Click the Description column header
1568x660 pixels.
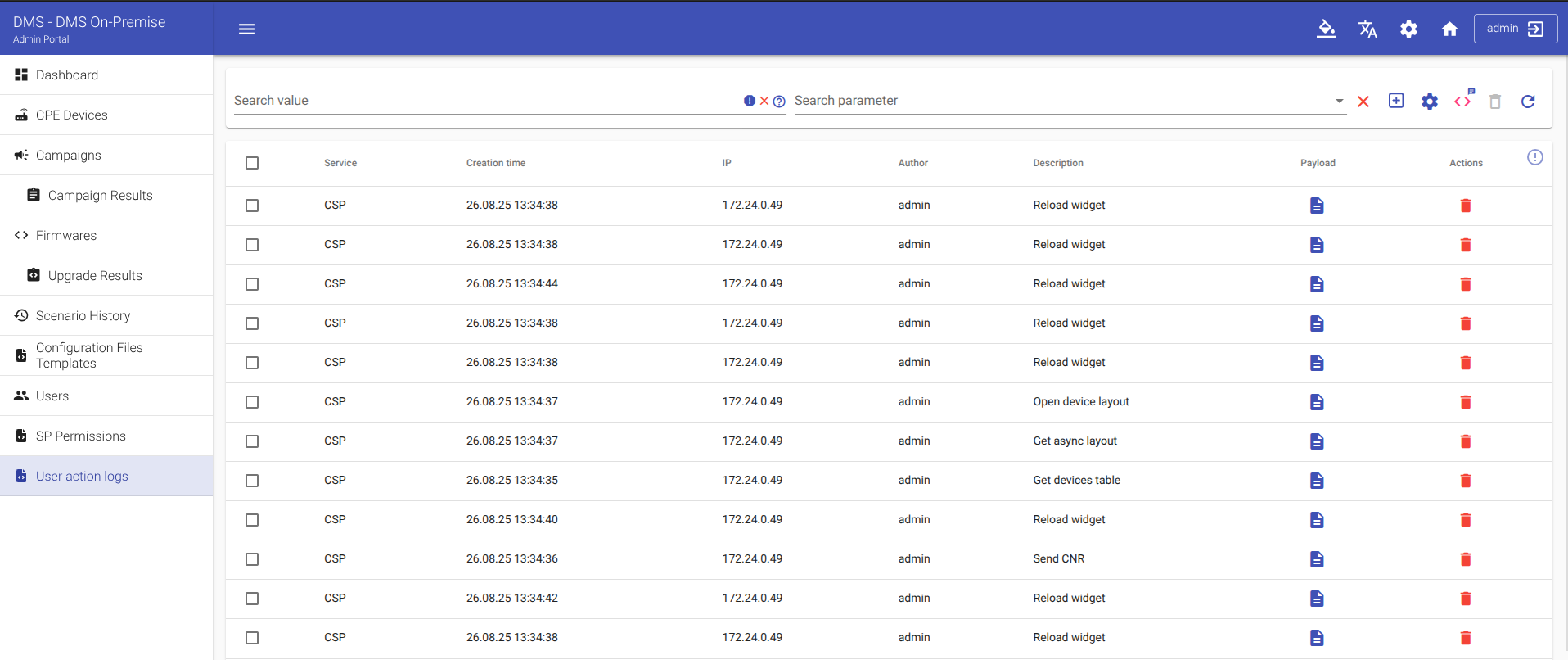point(1057,163)
